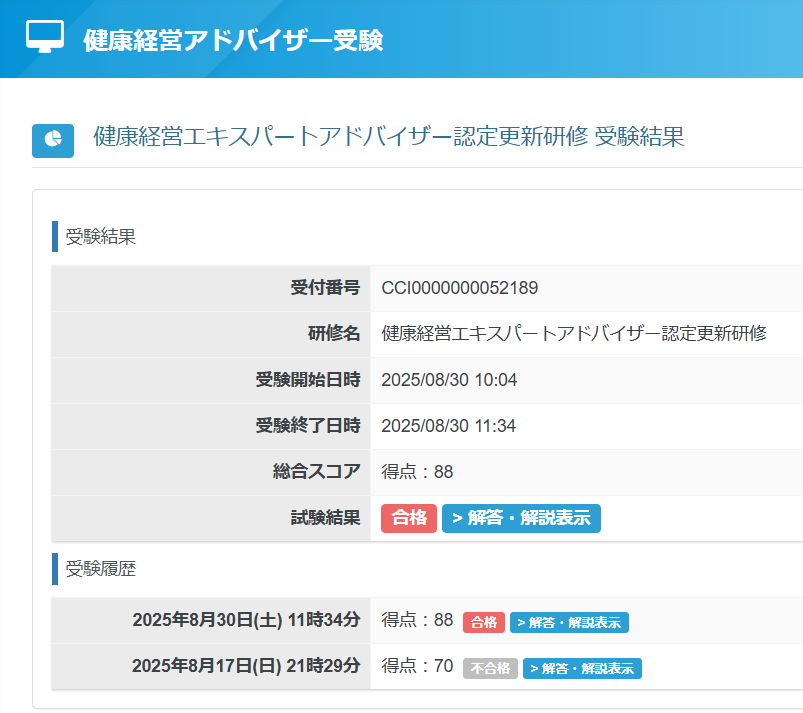This screenshot has height=713, width=803.
Task: Click the 研修名 value text
Action: [x=574, y=334]
